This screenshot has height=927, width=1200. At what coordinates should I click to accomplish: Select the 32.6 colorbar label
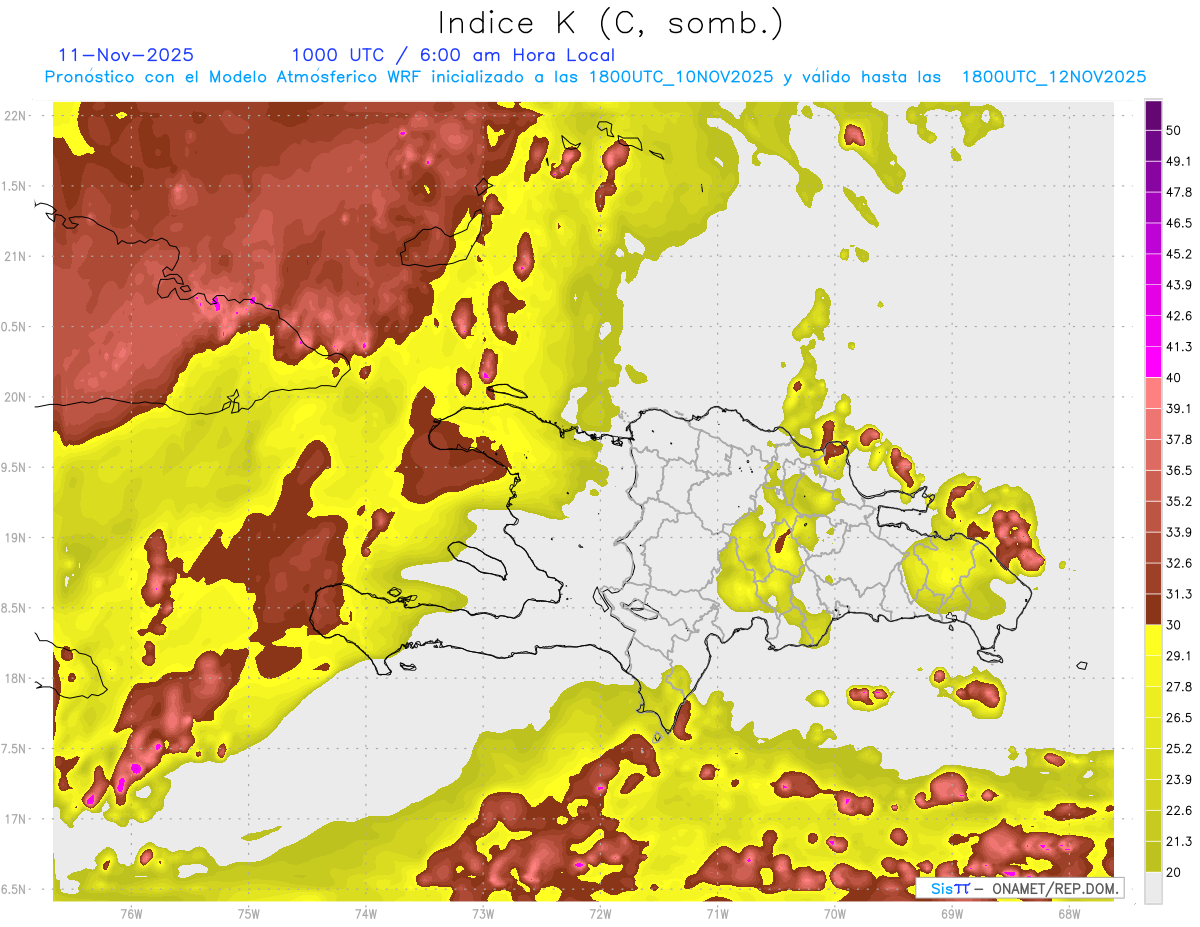[1179, 564]
